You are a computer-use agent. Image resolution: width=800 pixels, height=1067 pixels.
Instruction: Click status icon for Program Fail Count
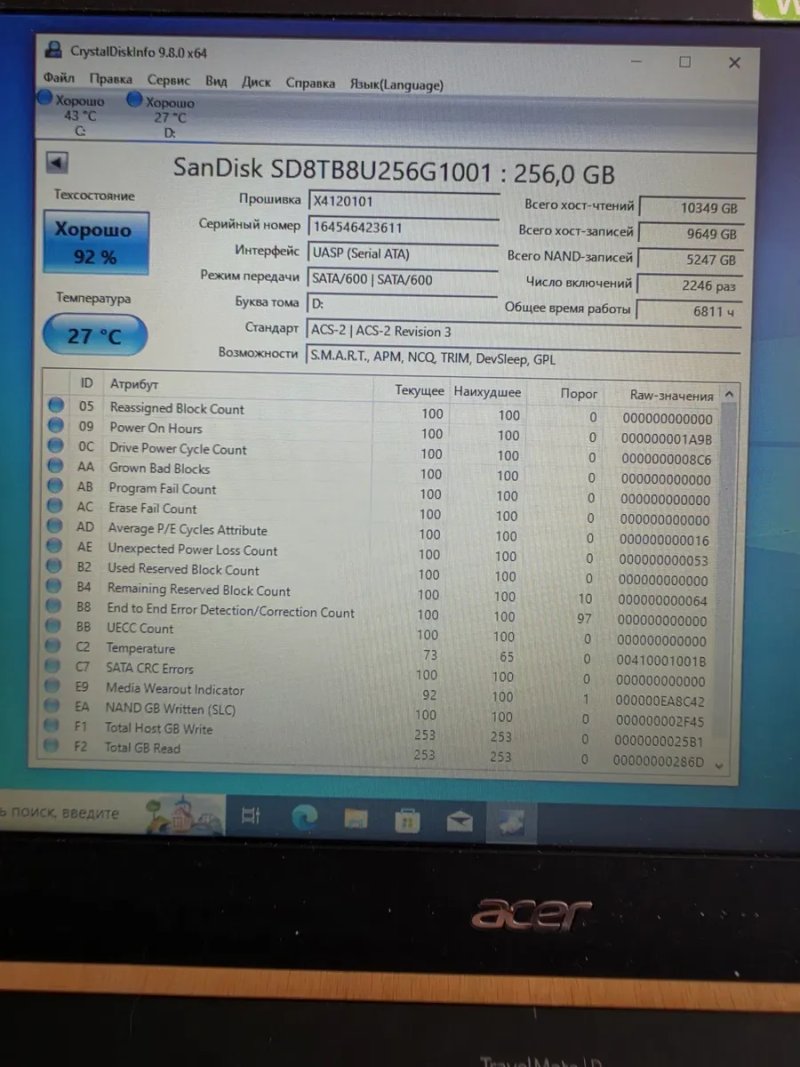click(54, 485)
